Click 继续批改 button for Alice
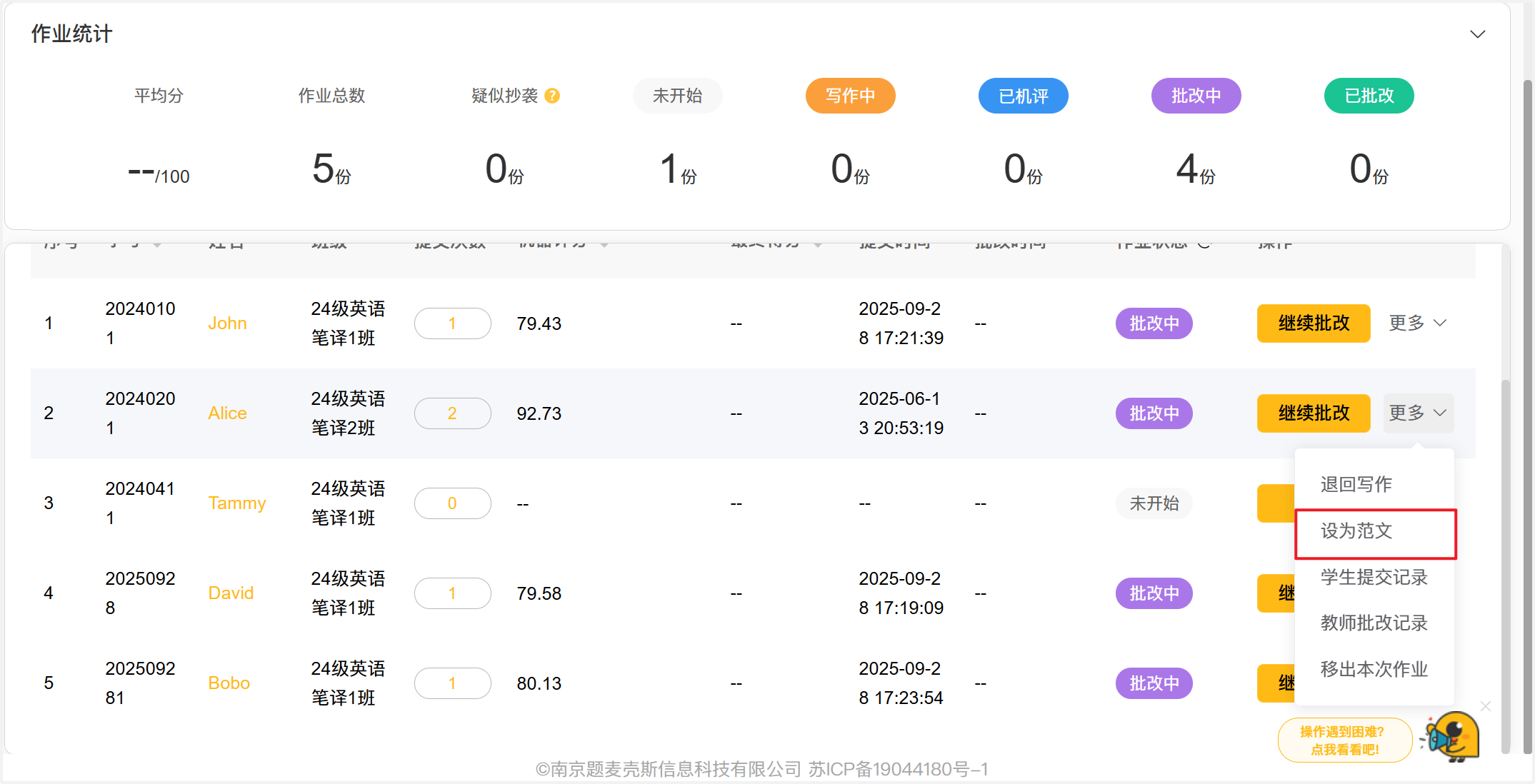Screen dimensions: 1535x784 click(1313, 413)
